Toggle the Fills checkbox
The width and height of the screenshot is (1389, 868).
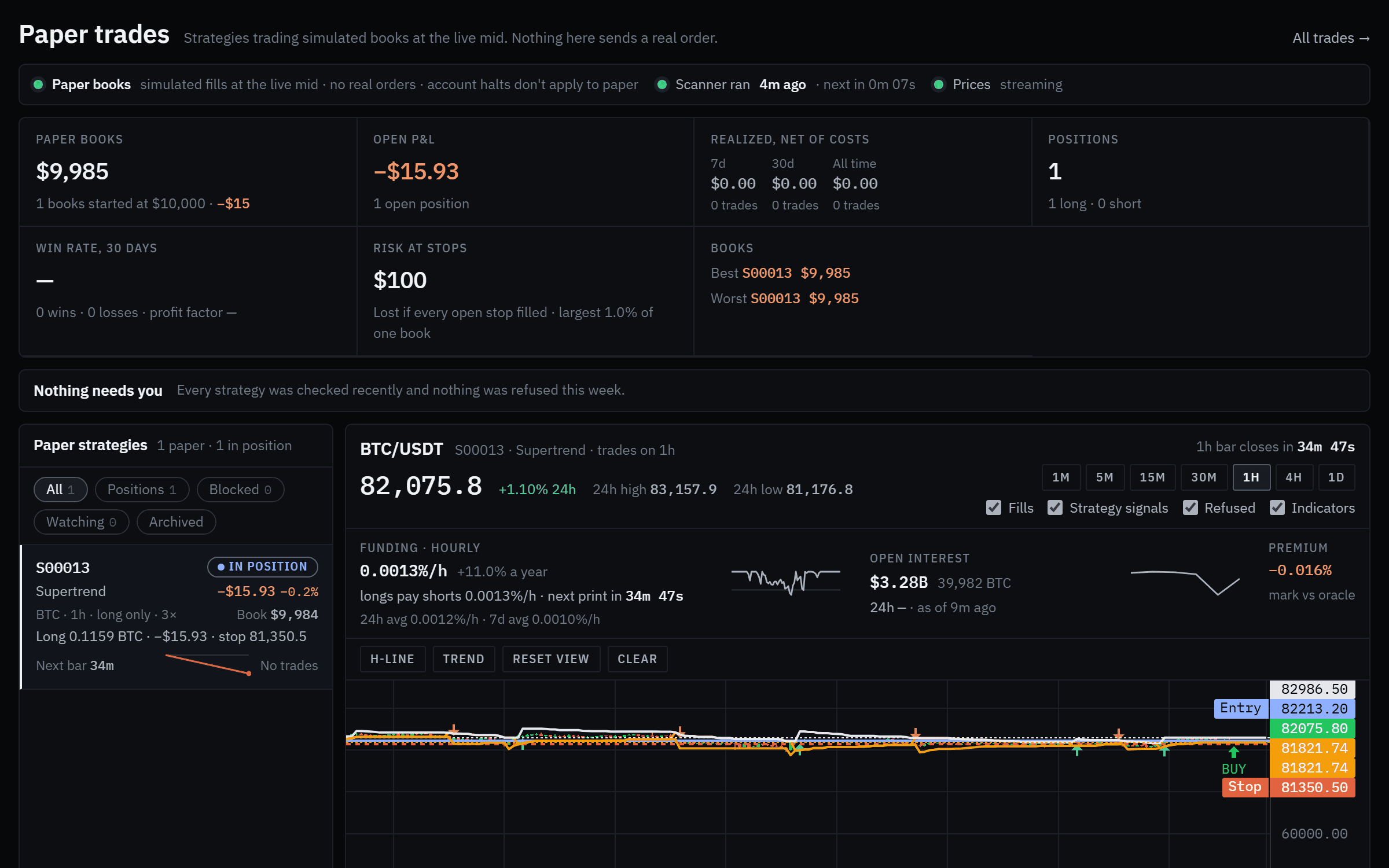coord(994,507)
